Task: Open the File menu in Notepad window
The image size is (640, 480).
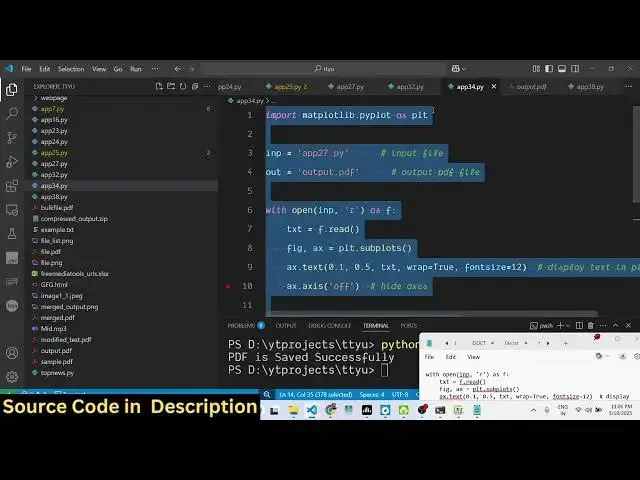Action: click(429, 357)
